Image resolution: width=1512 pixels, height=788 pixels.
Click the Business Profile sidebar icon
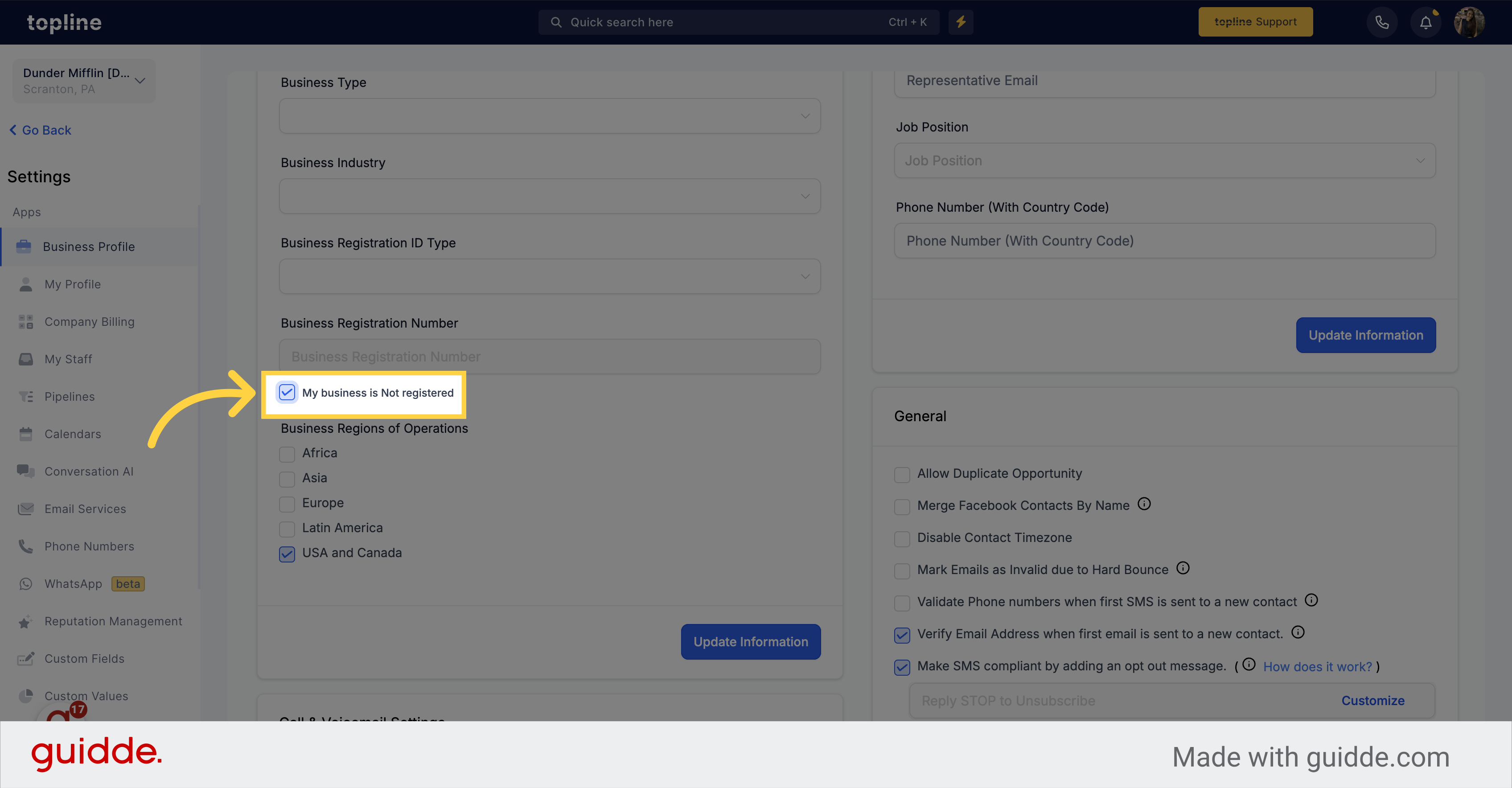coord(24,245)
